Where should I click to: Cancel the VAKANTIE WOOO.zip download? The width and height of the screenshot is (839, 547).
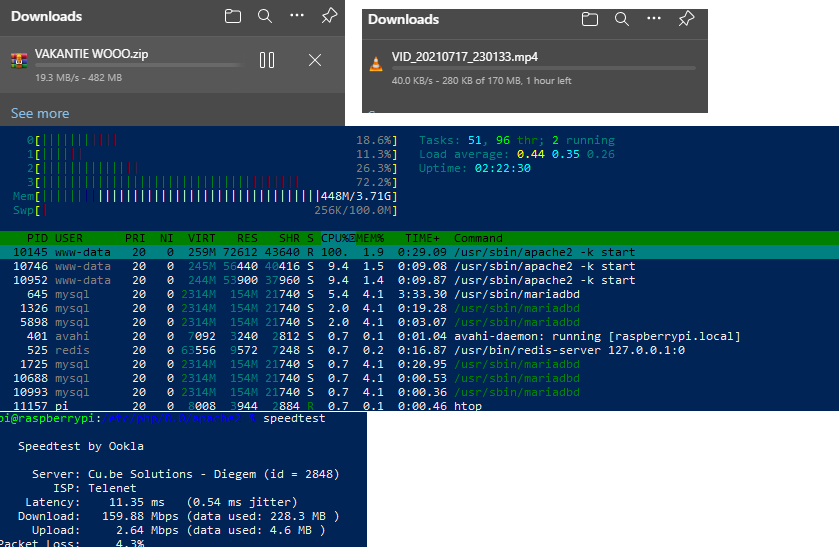pyautogui.click(x=315, y=60)
